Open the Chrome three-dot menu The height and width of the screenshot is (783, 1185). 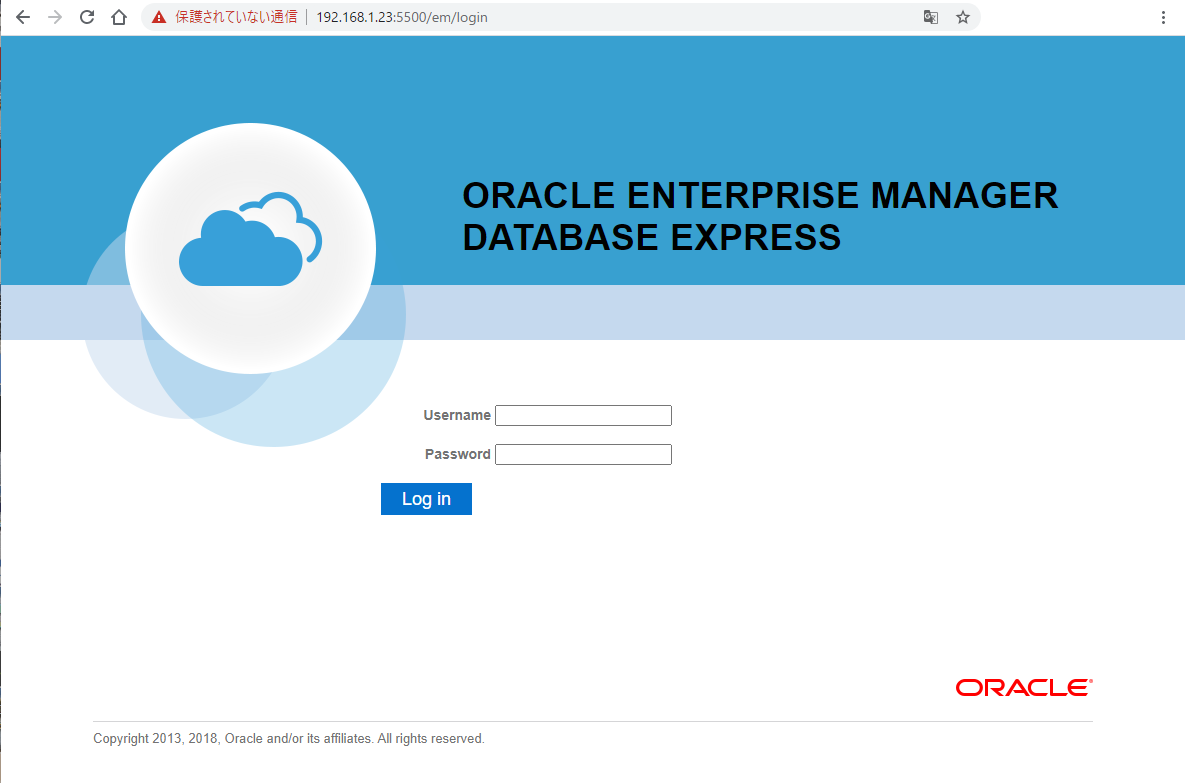1163,17
